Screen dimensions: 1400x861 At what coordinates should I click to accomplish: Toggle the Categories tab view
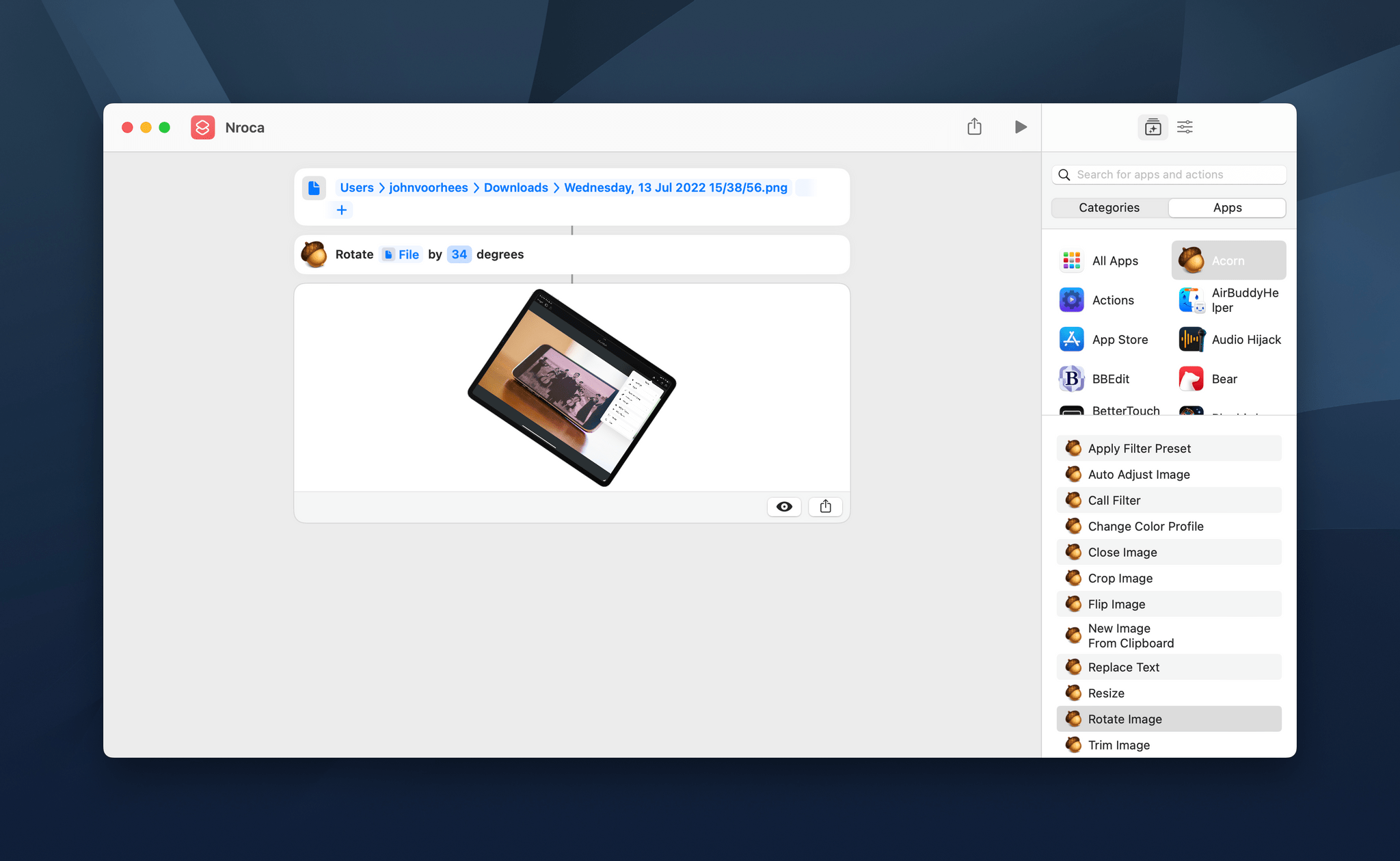pyautogui.click(x=1108, y=208)
